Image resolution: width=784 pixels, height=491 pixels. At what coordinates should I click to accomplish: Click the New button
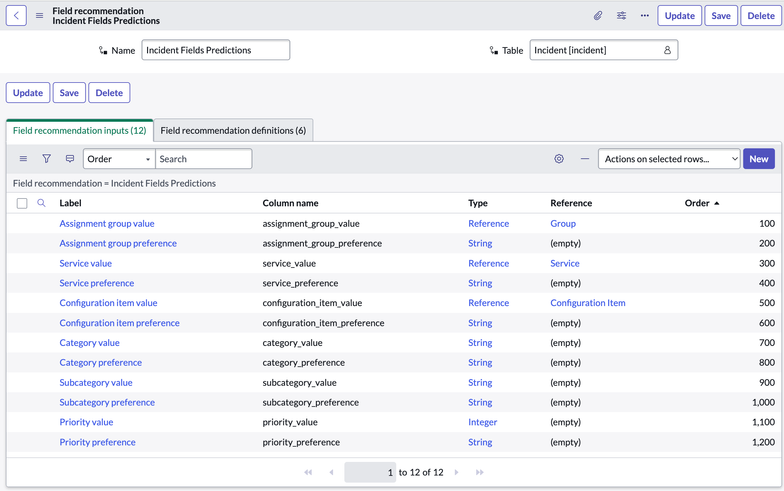click(758, 159)
